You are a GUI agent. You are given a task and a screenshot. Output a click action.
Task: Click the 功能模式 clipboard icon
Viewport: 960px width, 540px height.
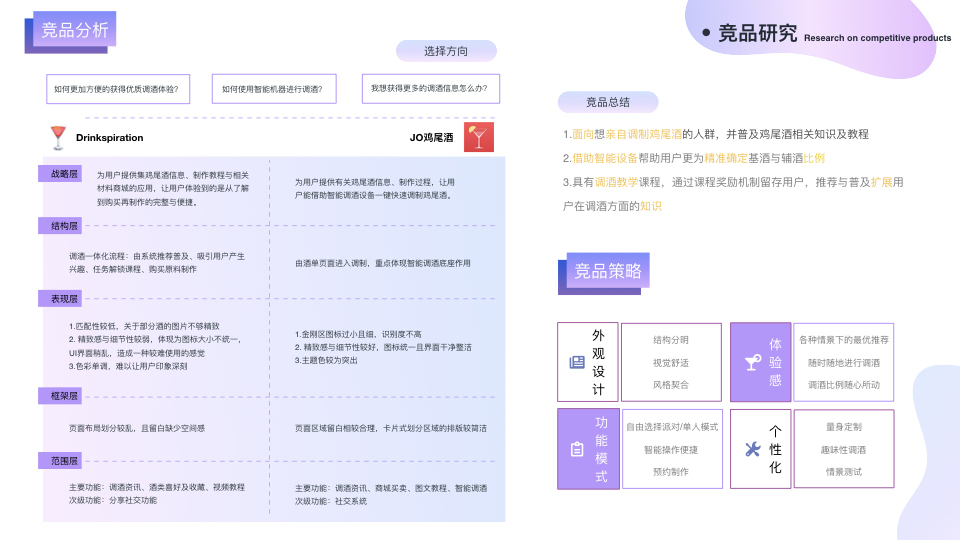[x=577, y=449]
